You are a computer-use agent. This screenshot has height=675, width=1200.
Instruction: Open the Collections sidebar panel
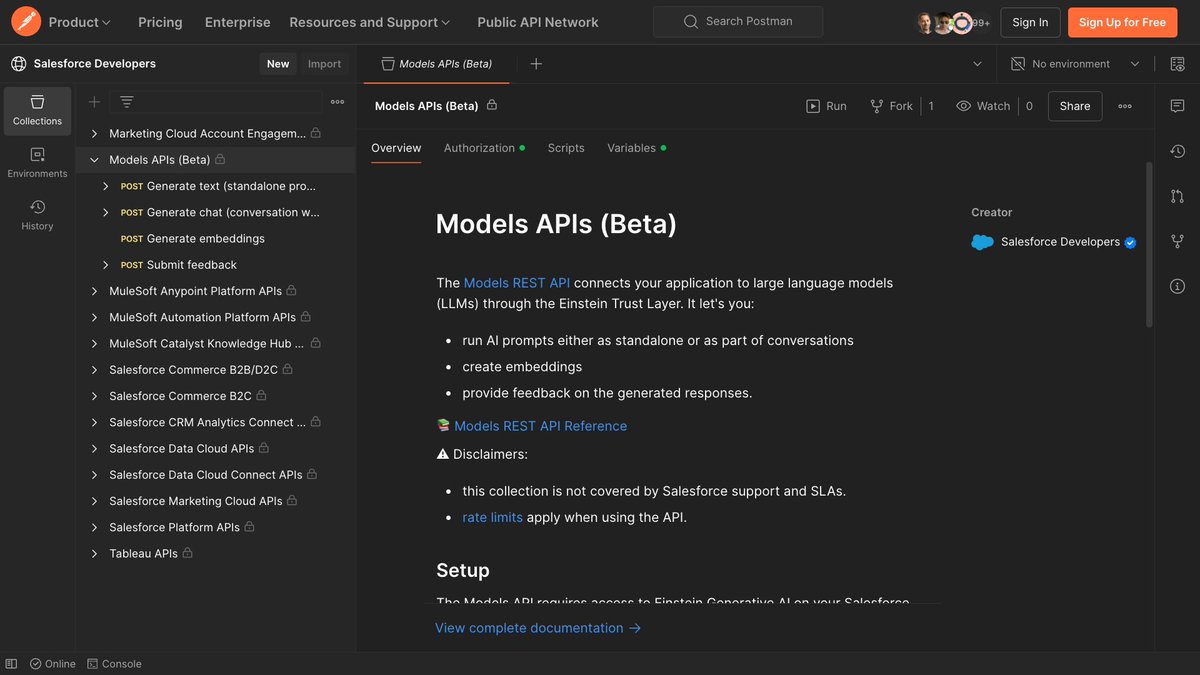[x=37, y=111]
